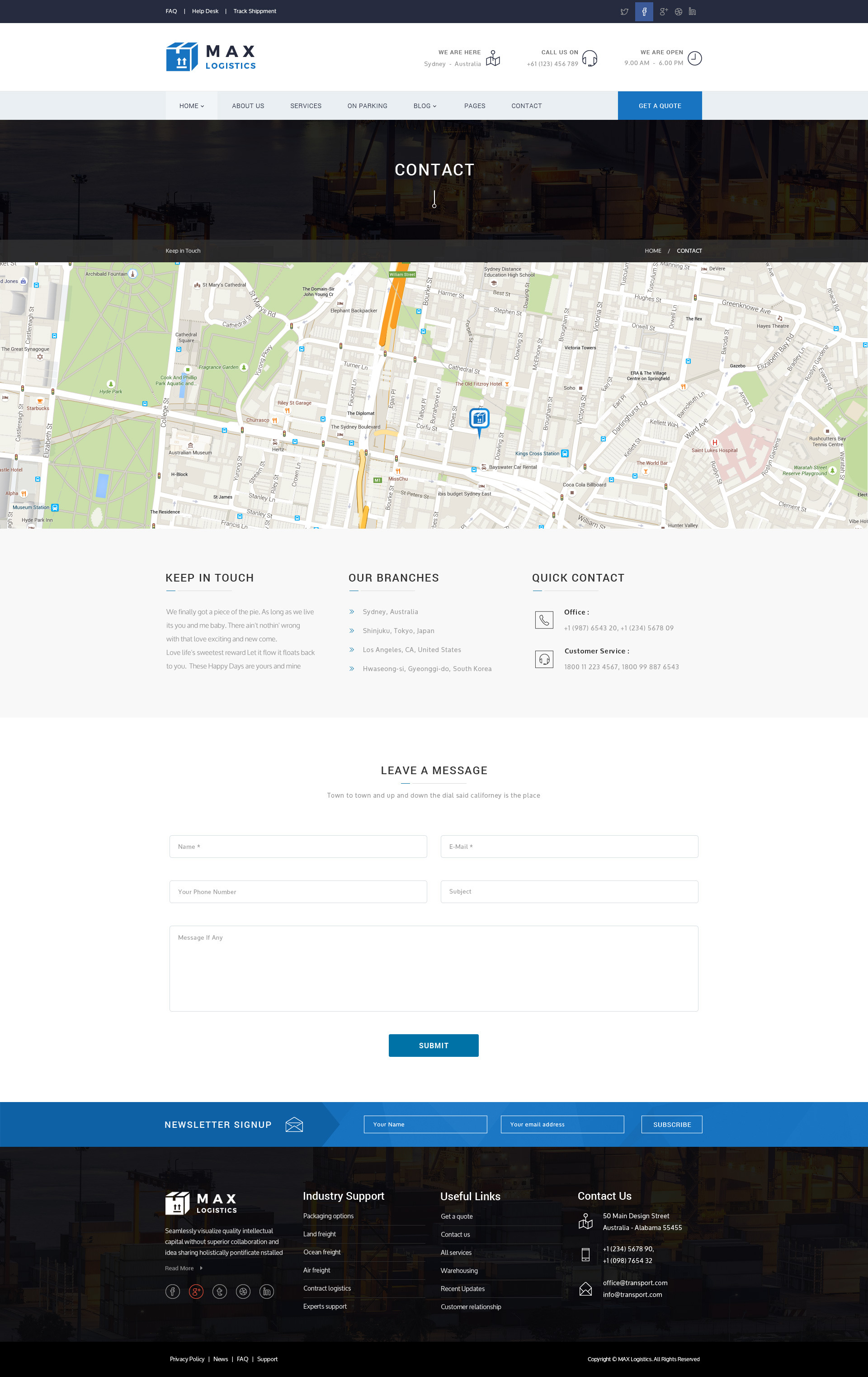Submit the message form
The image size is (868, 1377).
(434, 1046)
